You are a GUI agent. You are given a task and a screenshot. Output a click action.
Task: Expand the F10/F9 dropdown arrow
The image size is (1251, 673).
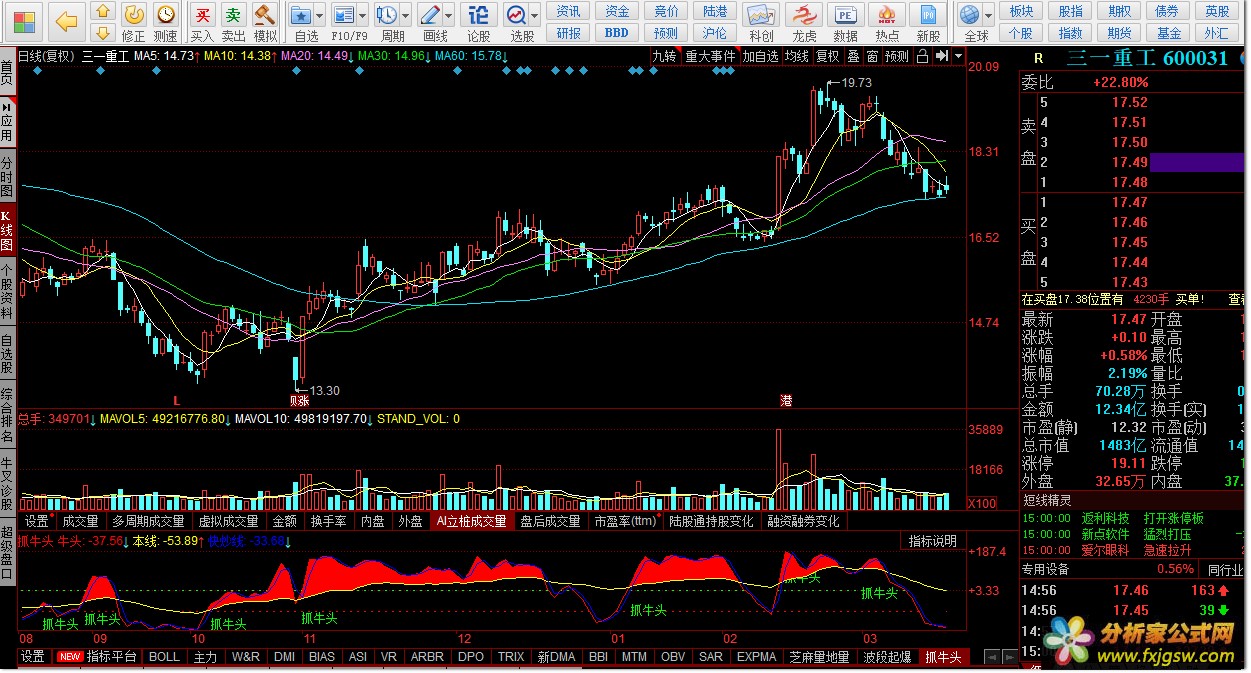(x=363, y=16)
